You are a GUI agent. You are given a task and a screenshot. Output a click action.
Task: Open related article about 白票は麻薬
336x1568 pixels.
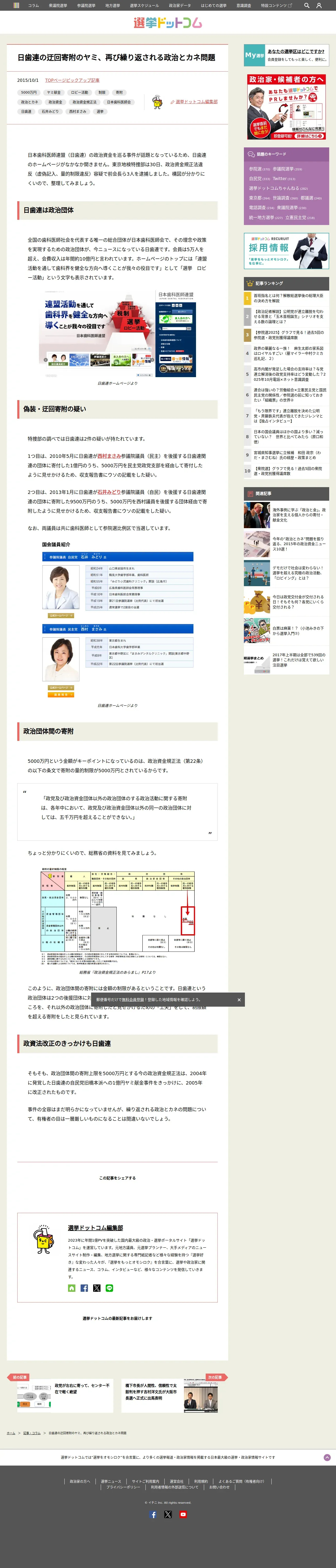[286, 631]
